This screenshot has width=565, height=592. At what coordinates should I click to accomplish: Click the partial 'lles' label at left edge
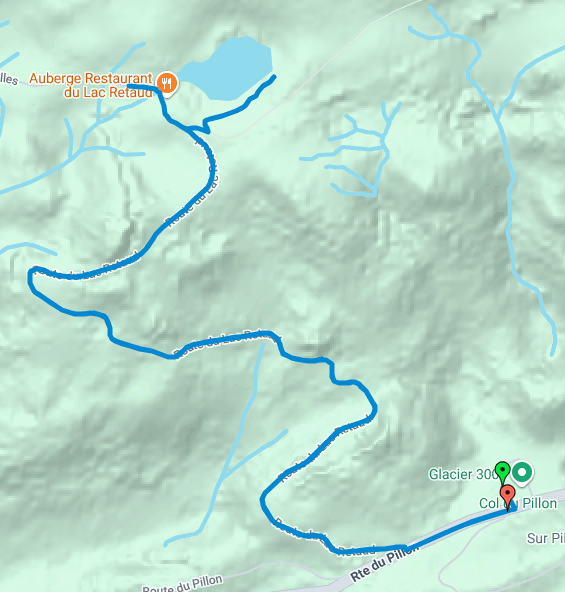(9, 79)
